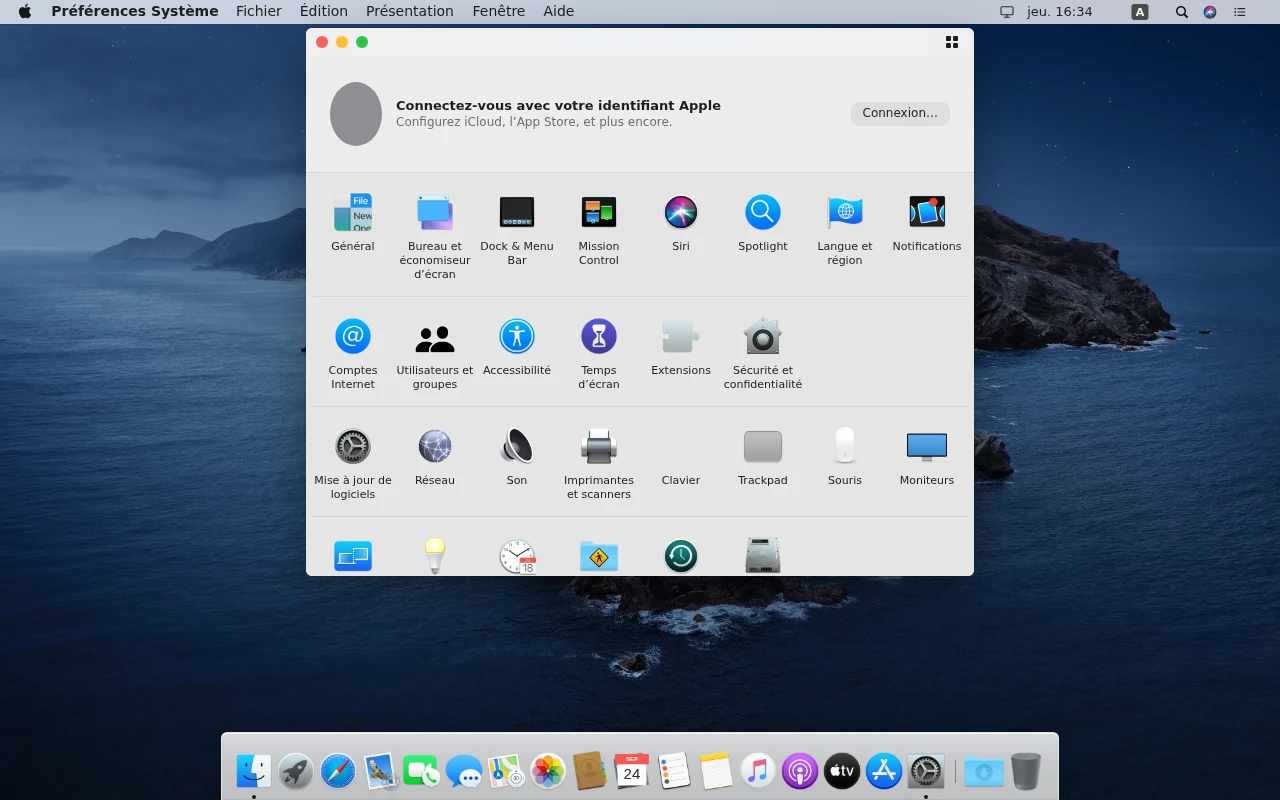Image resolution: width=1280 pixels, height=800 pixels.
Task: Open the Time Machine pane icon
Action: tap(681, 555)
